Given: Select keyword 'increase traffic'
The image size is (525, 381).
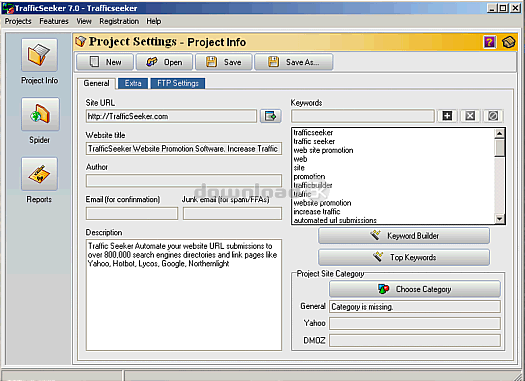Looking at the screenshot, I should (x=317, y=212).
